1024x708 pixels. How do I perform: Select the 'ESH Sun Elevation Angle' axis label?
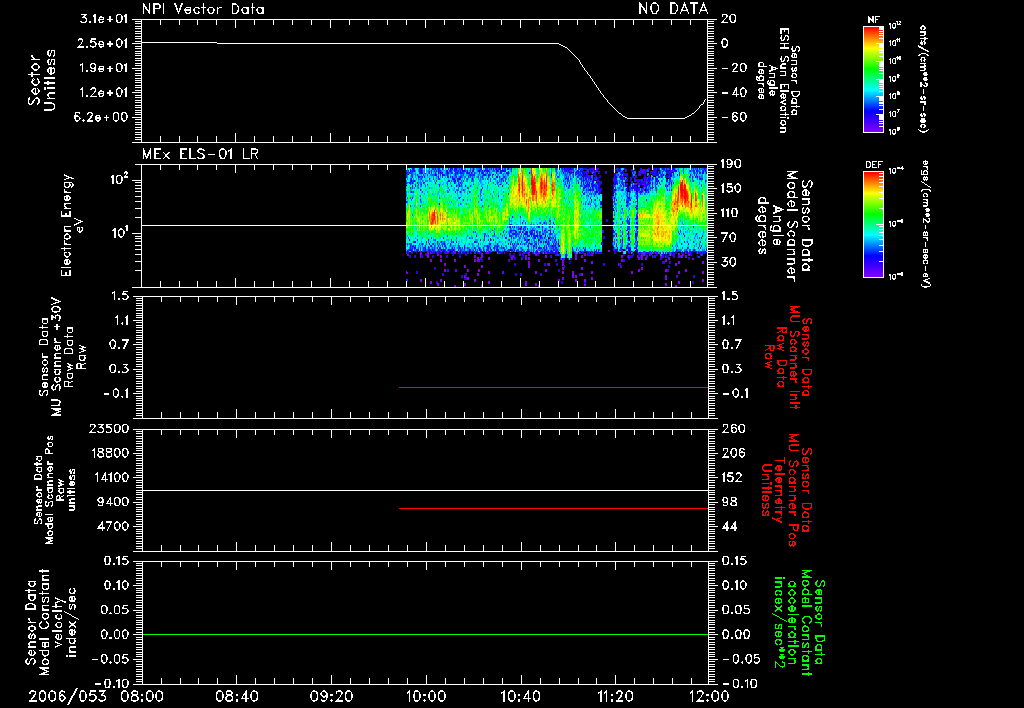click(x=778, y=80)
